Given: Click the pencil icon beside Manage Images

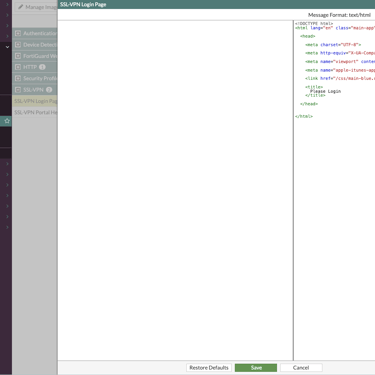Looking at the screenshot, I should point(21,7).
